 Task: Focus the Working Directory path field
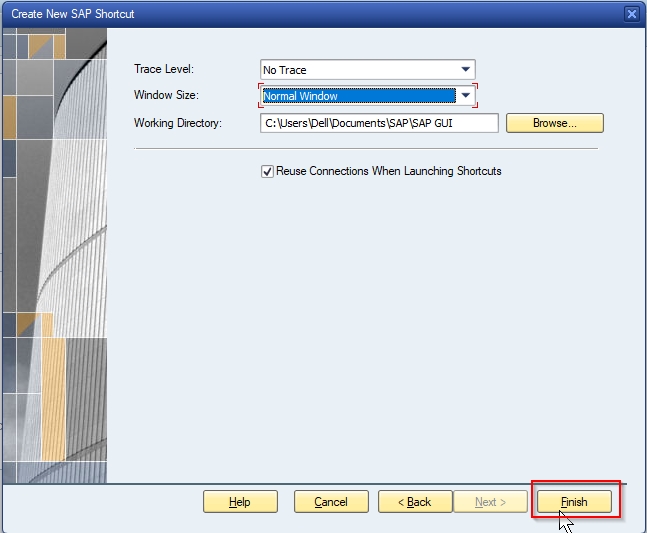[x=379, y=123]
